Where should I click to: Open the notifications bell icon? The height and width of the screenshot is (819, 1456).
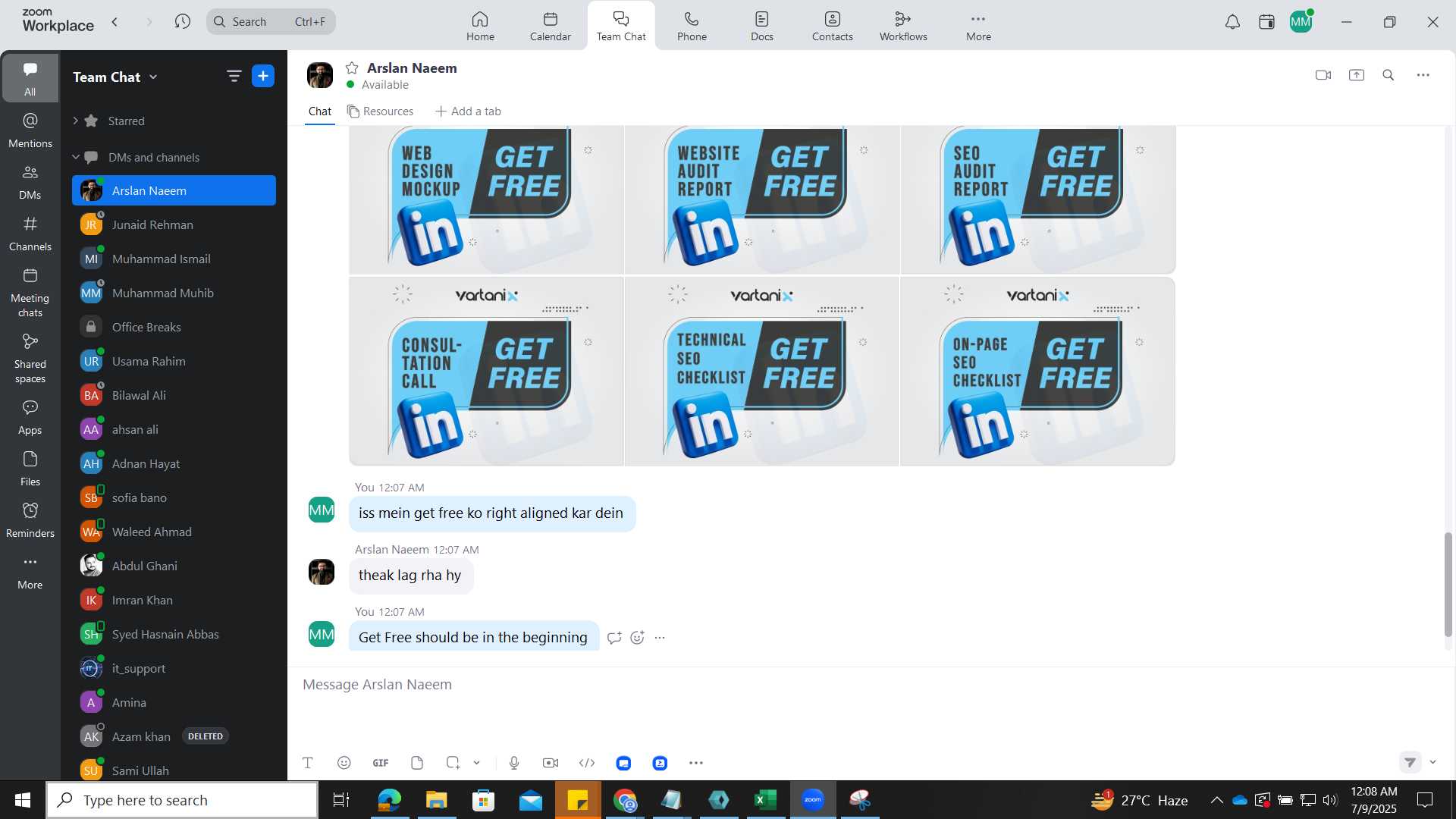click(1233, 22)
